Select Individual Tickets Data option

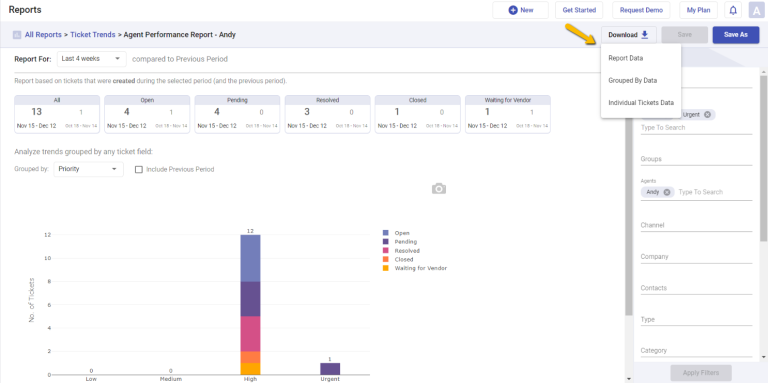641,103
